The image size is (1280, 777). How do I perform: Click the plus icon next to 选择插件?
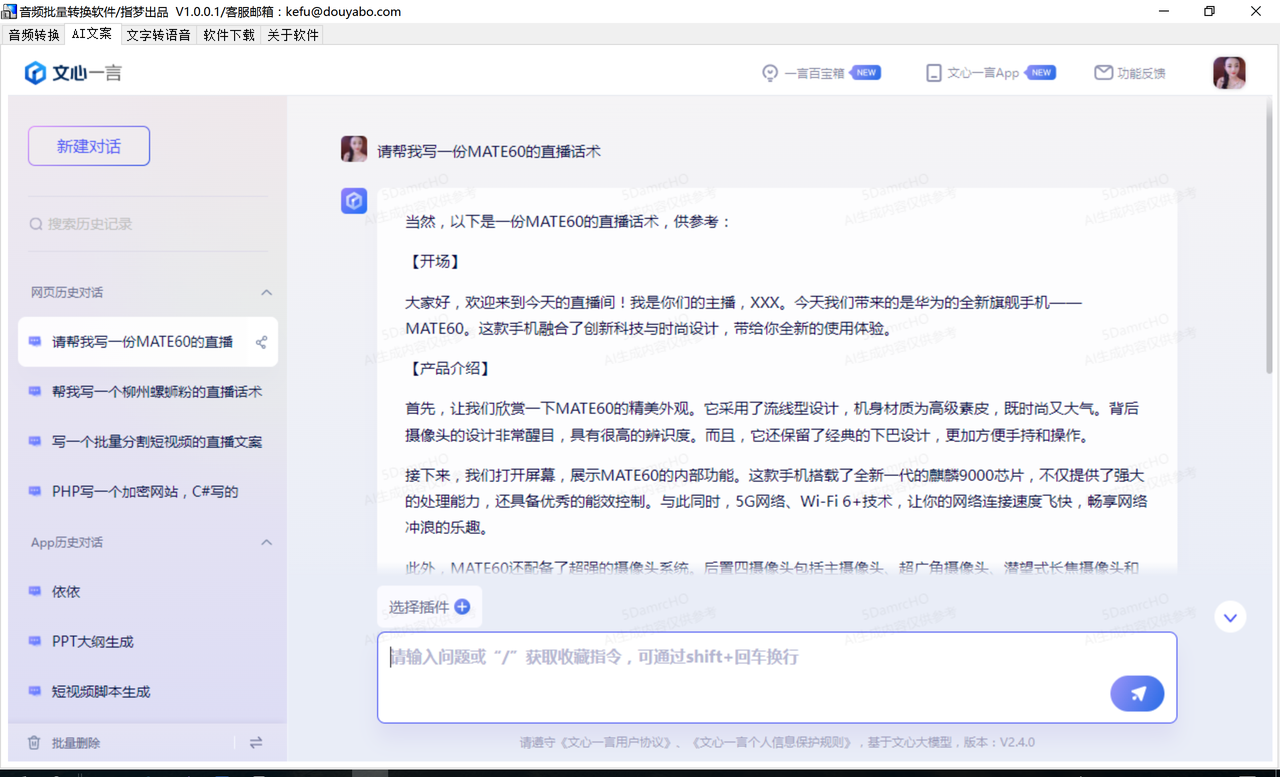462,606
